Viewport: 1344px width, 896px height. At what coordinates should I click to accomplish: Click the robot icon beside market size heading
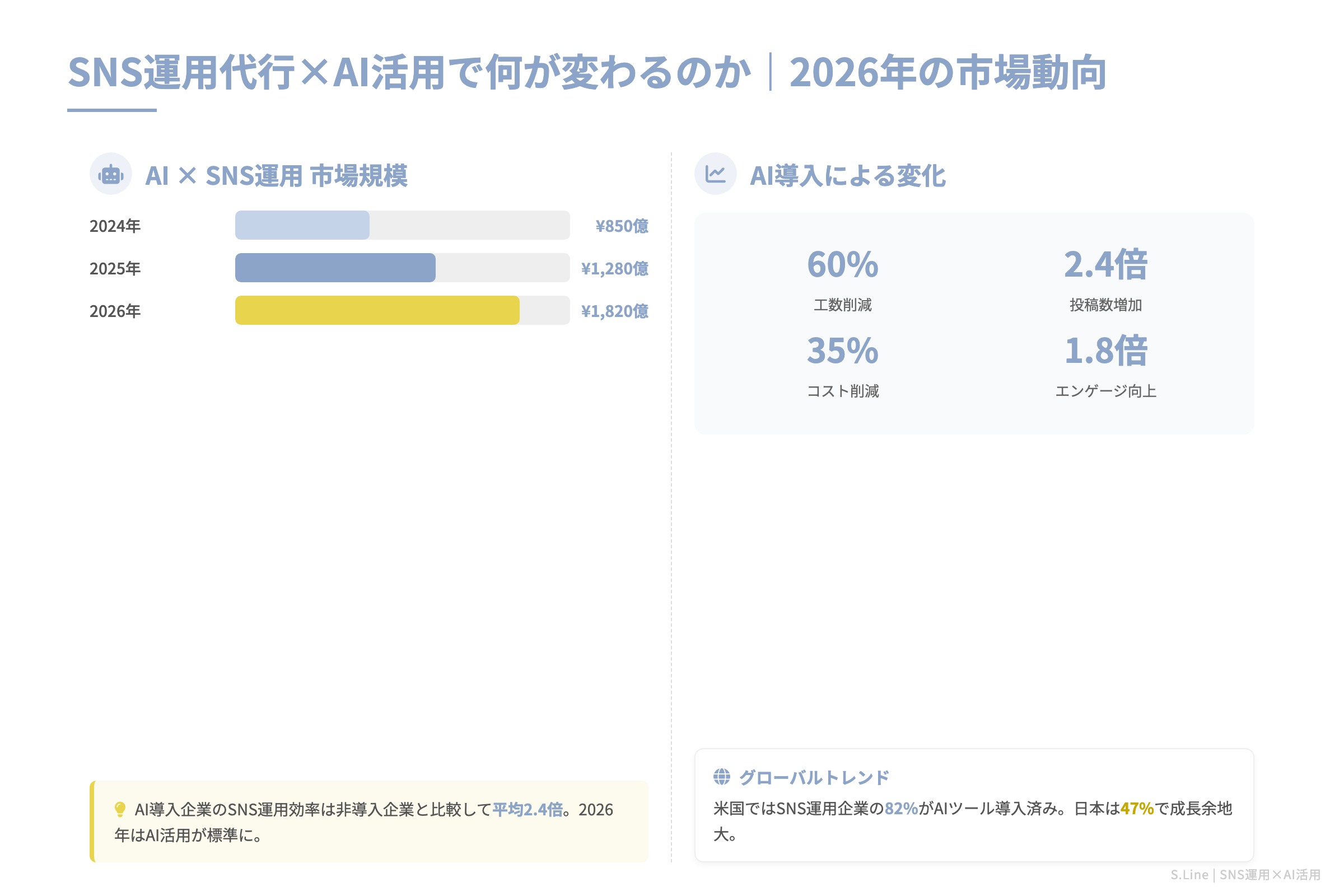pyautogui.click(x=111, y=173)
